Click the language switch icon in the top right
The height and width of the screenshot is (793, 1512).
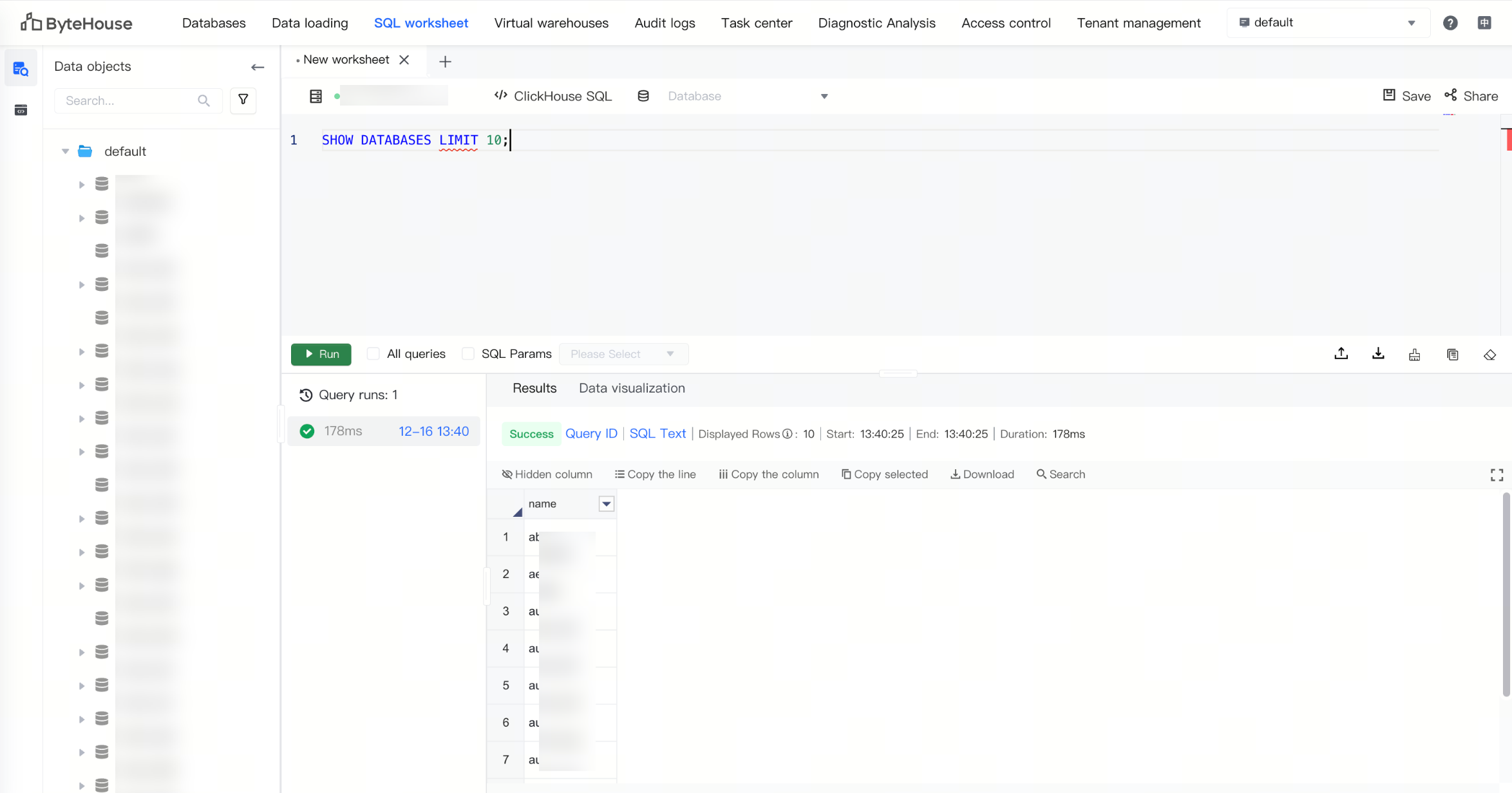(1484, 23)
